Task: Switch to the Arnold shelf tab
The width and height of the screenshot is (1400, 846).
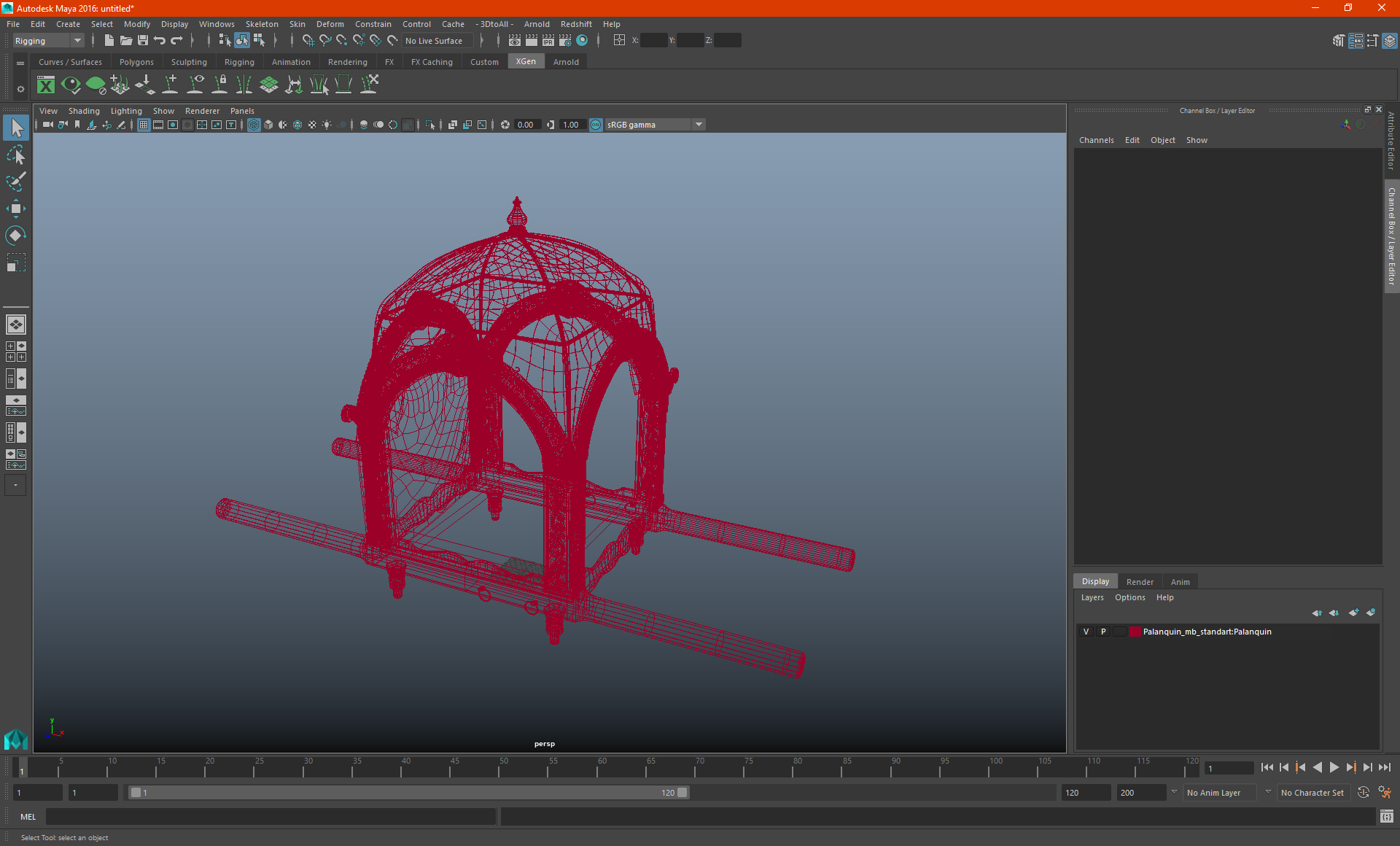Action: pyautogui.click(x=566, y=62)
